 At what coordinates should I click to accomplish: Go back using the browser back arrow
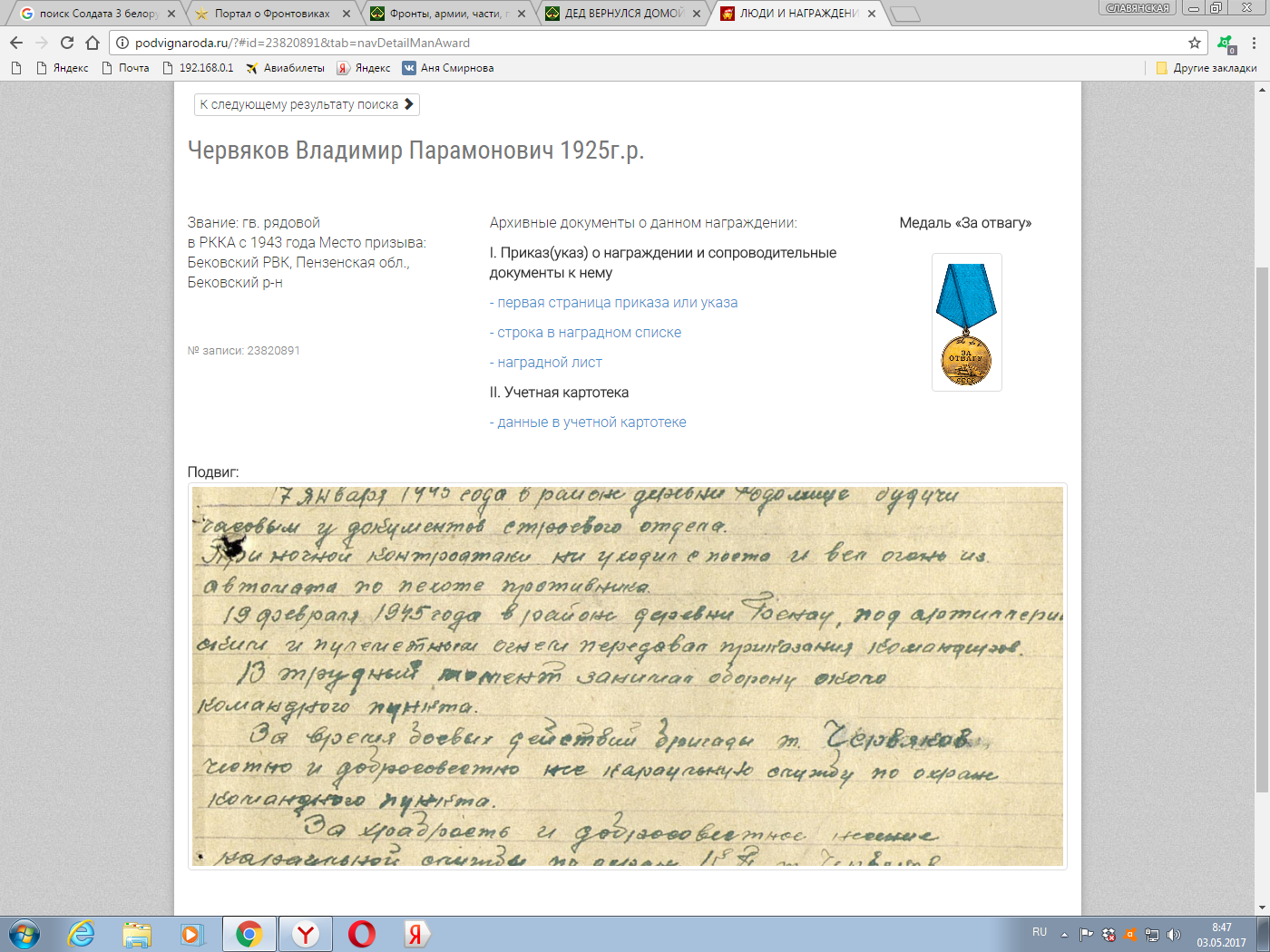(16, 43)
